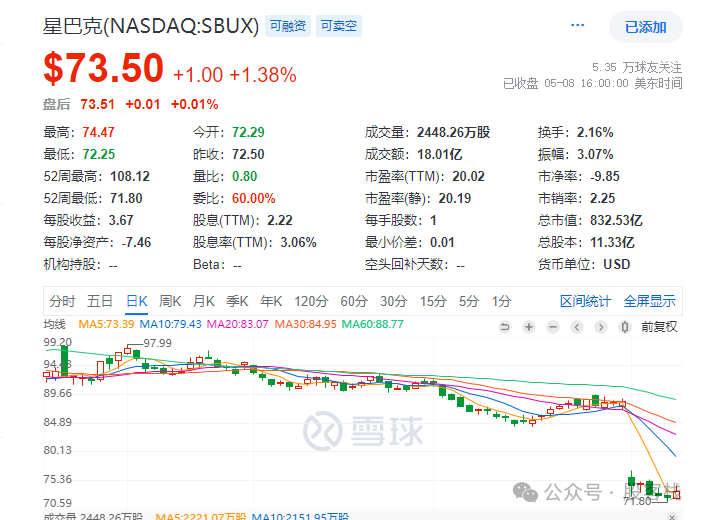Screen dimensions: 704x520
Task: Select the 月K chart tab
Action: [x=204, y=301]
